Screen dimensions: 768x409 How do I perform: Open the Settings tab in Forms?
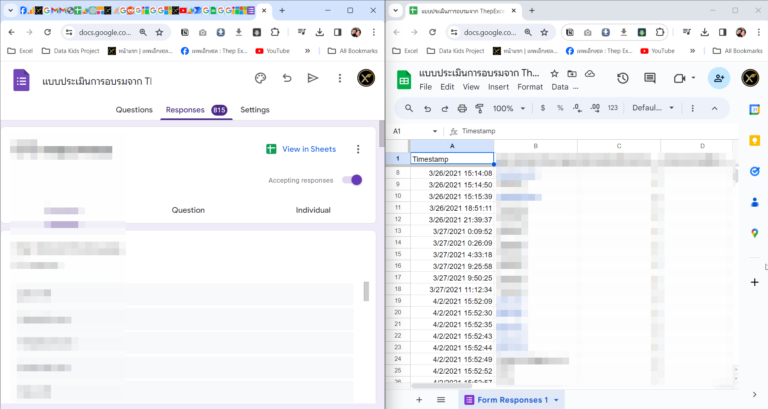tap(255, 110)
